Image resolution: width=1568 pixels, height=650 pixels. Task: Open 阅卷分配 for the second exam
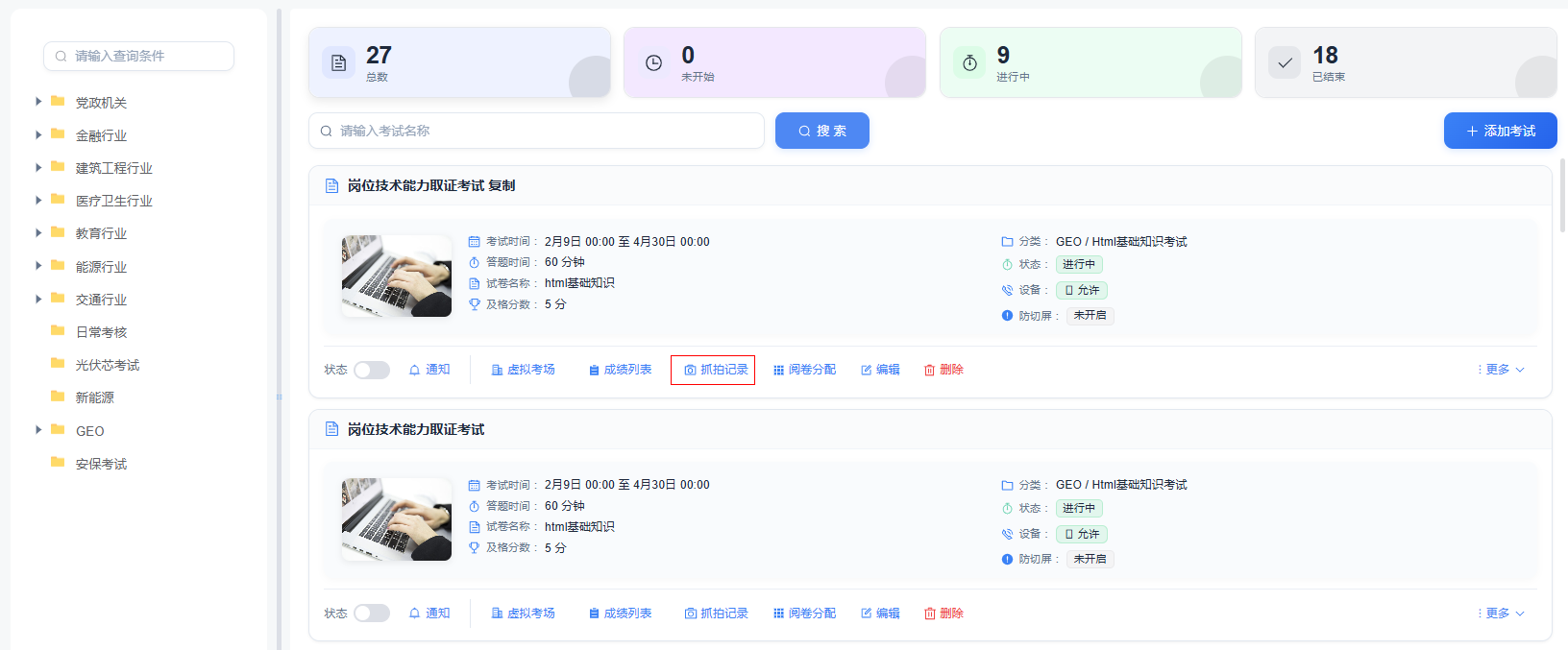804,614
